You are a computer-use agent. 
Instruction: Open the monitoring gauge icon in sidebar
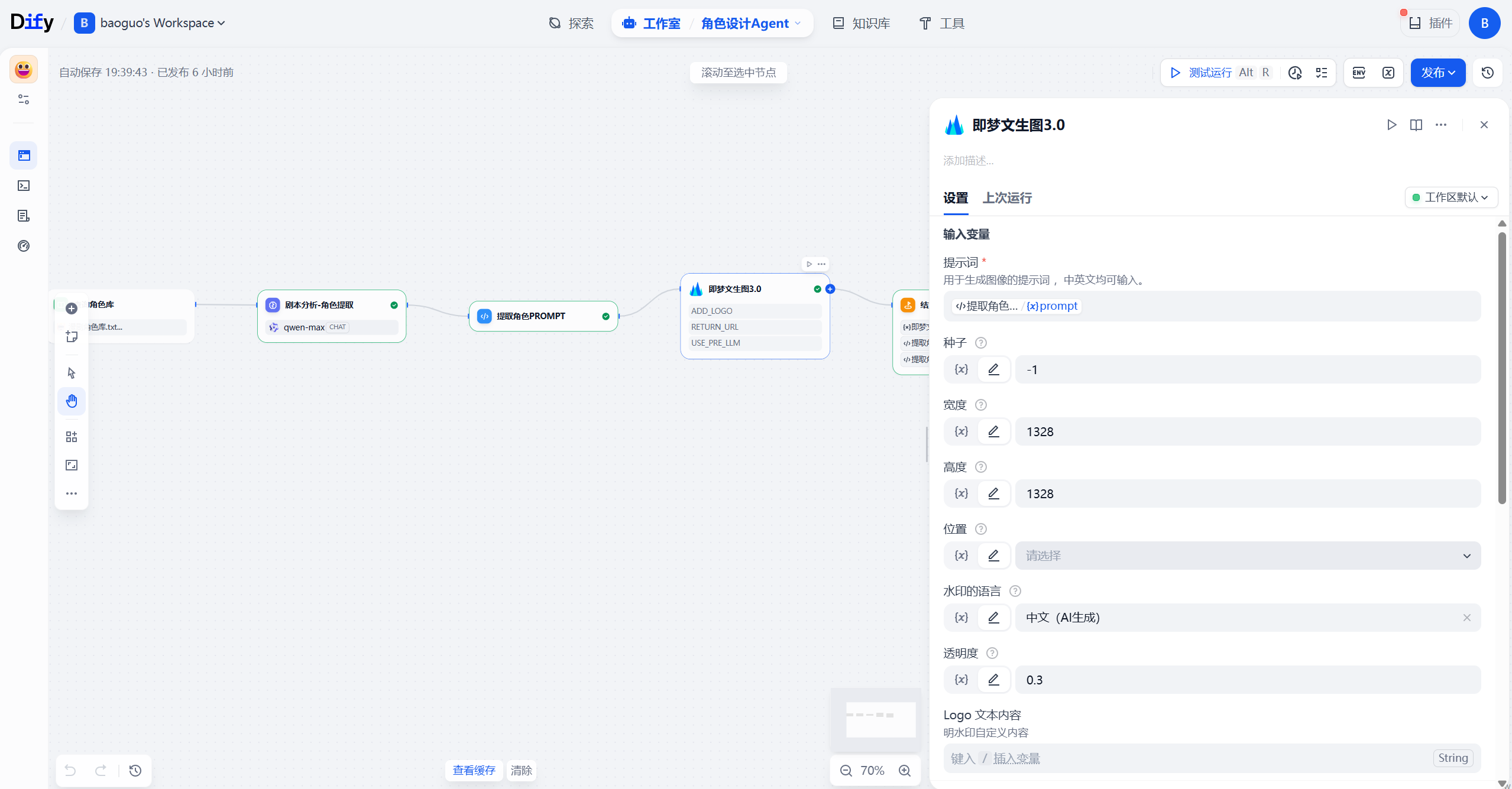tap(24, 246)
